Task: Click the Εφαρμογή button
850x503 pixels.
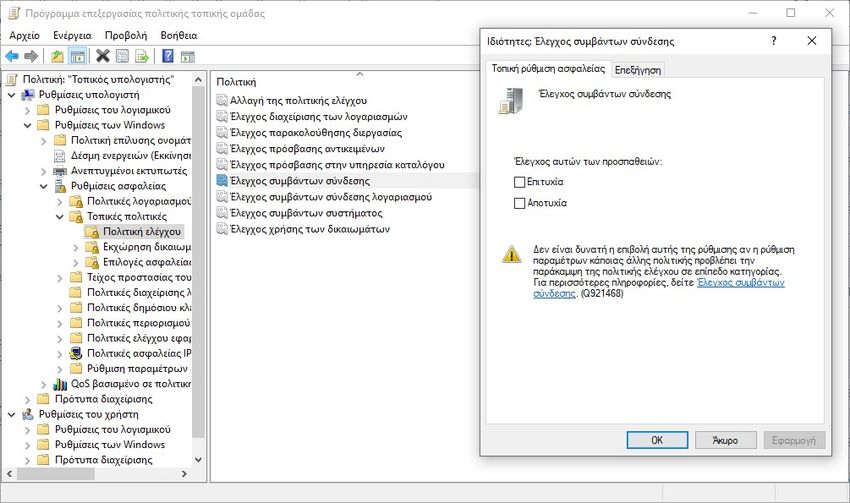Action: pos(794,440)
